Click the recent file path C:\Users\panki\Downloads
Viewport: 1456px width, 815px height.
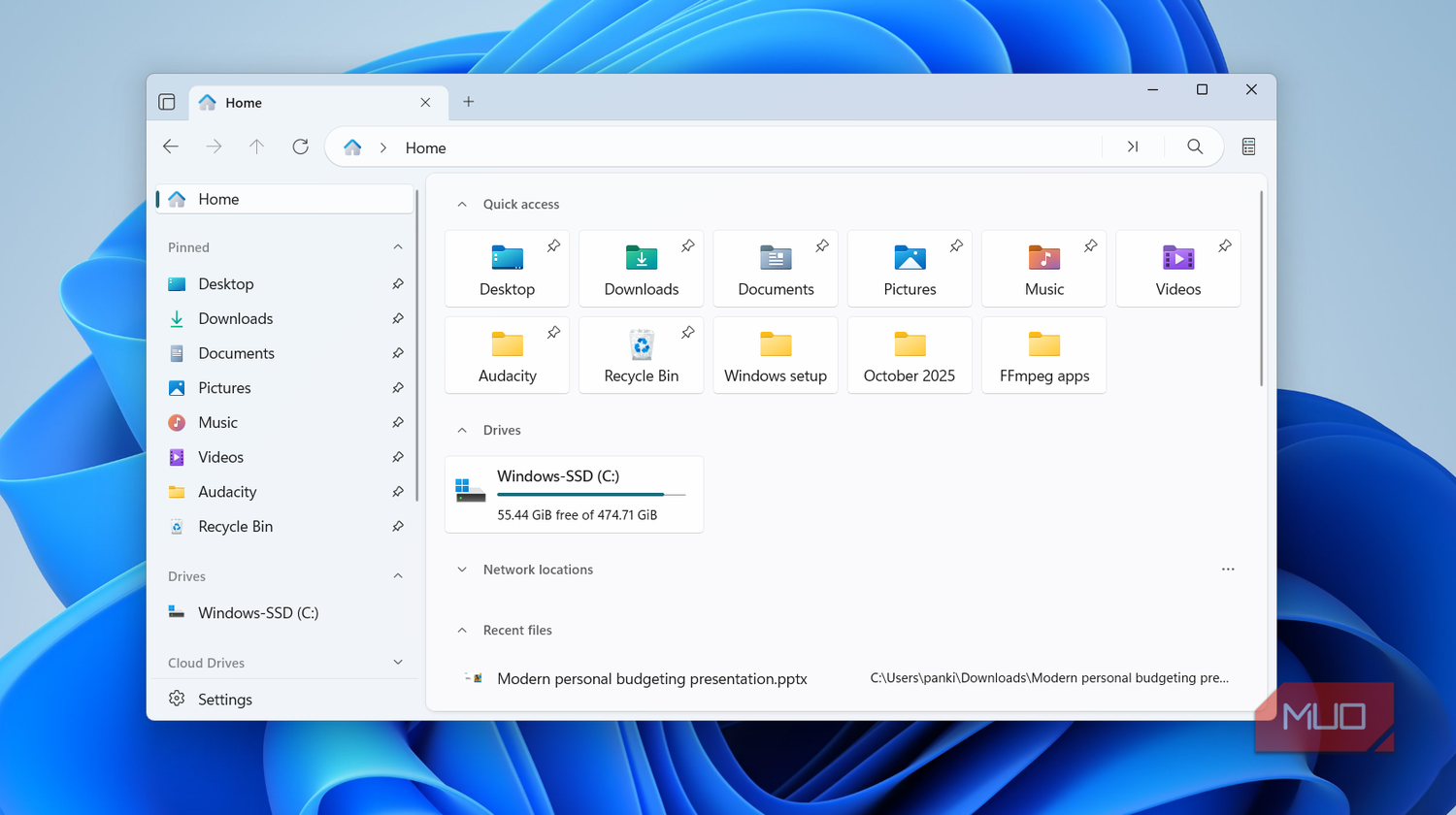[x=1049, y=678]
